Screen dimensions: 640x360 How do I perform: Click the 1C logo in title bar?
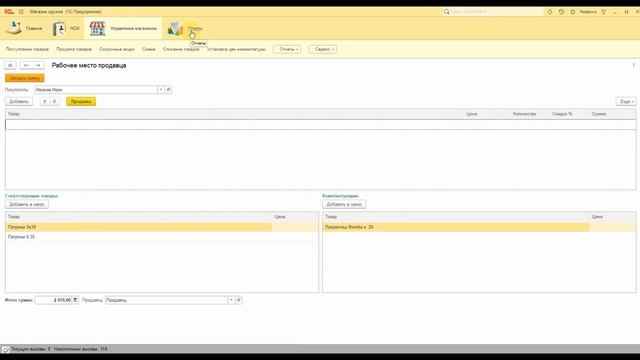[x=9, y=12]
